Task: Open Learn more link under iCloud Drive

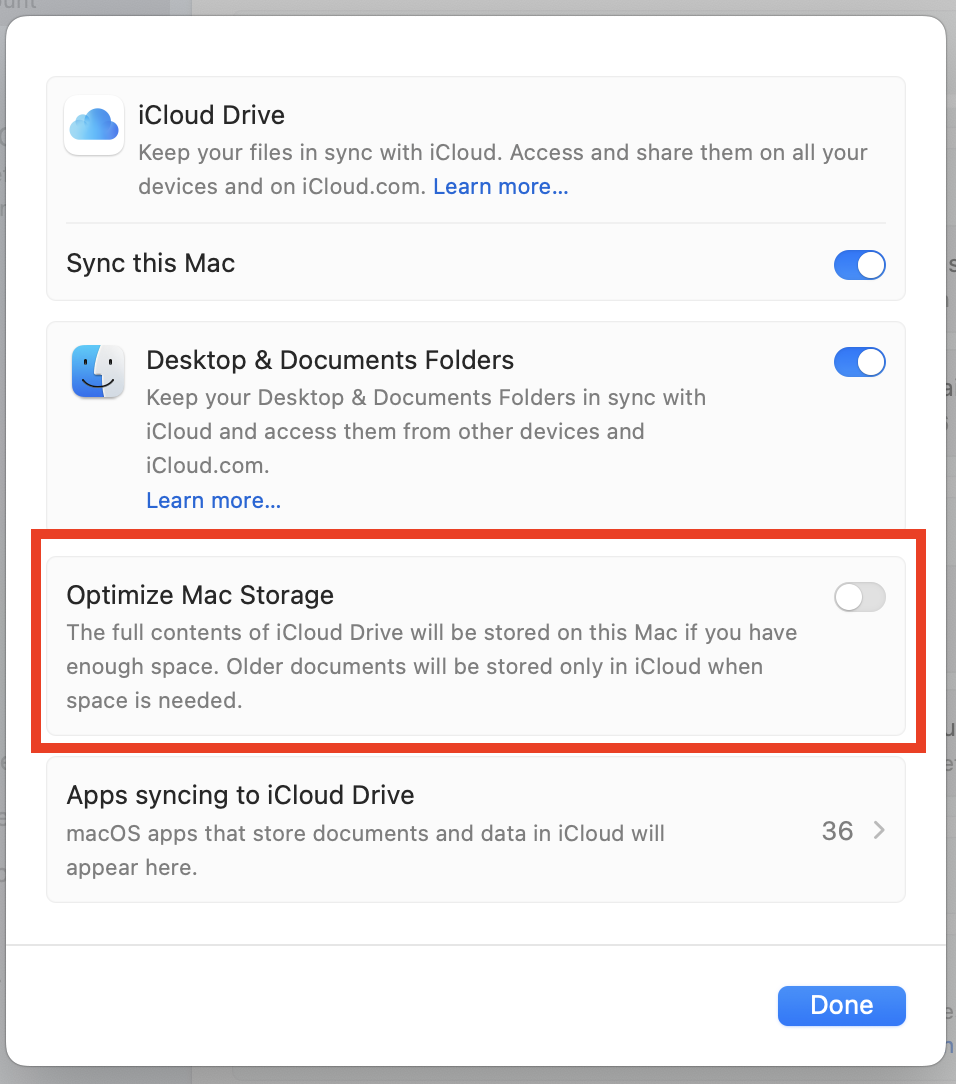Action: [500, 187]
